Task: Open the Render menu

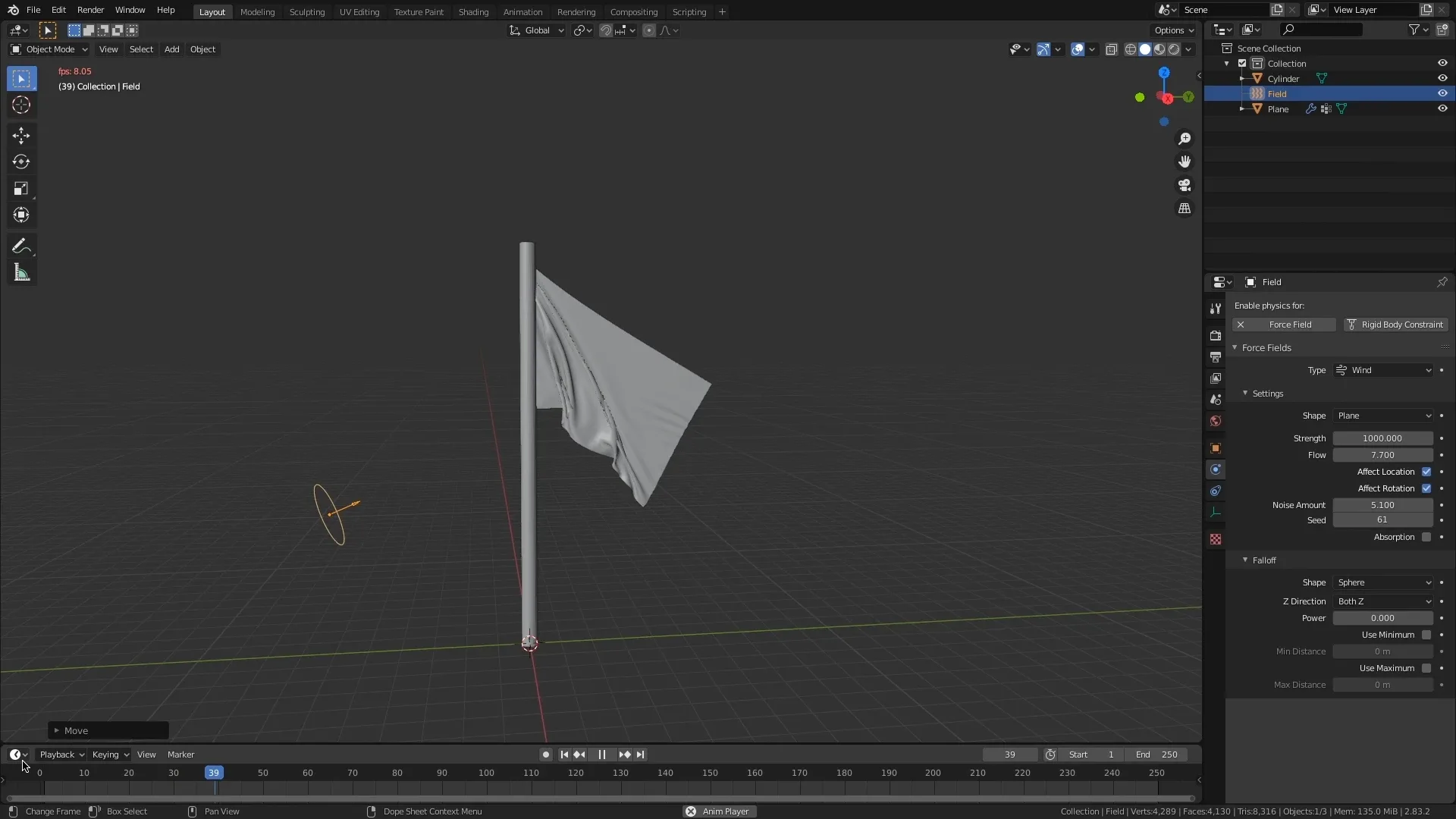Action: click(x=90, y=10)
